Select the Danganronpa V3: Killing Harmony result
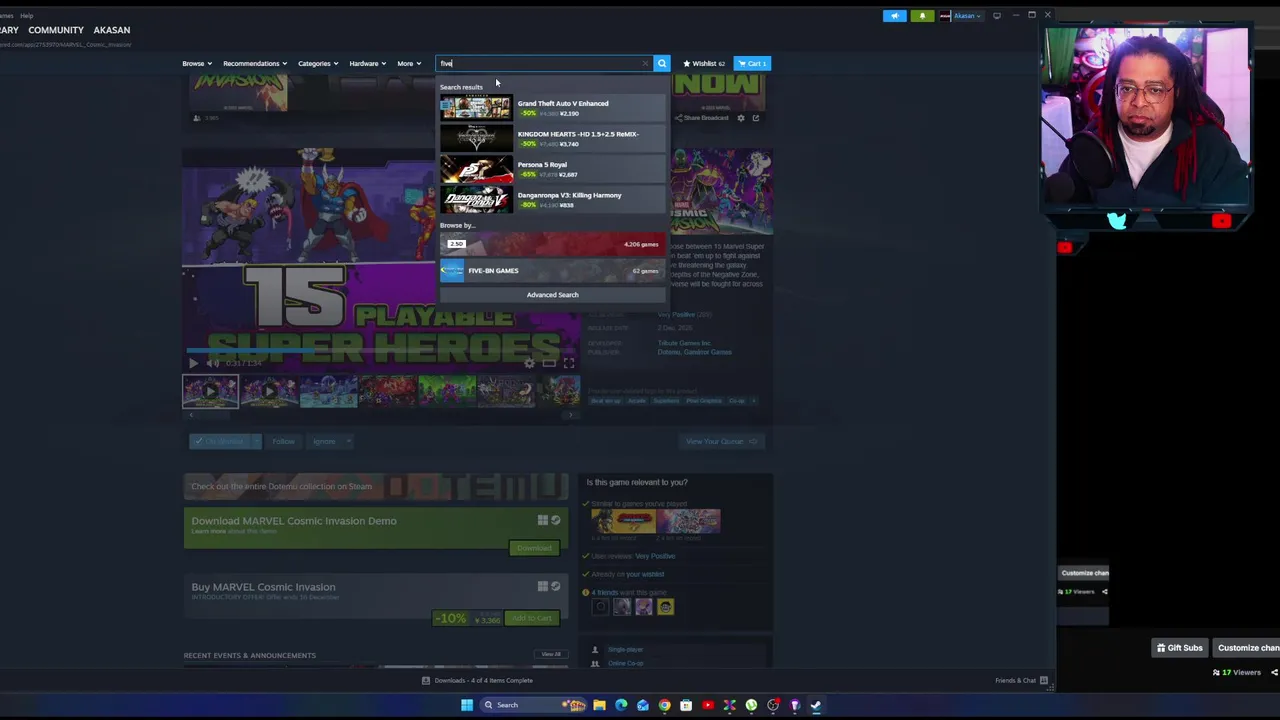 (x=552, y=200)
